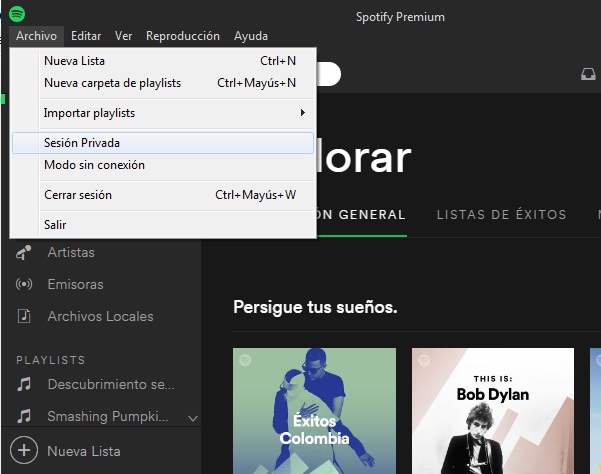Screen dimensions: 601x474
Task: Go to Emisoras in sidebar
Action: [76, 284]
